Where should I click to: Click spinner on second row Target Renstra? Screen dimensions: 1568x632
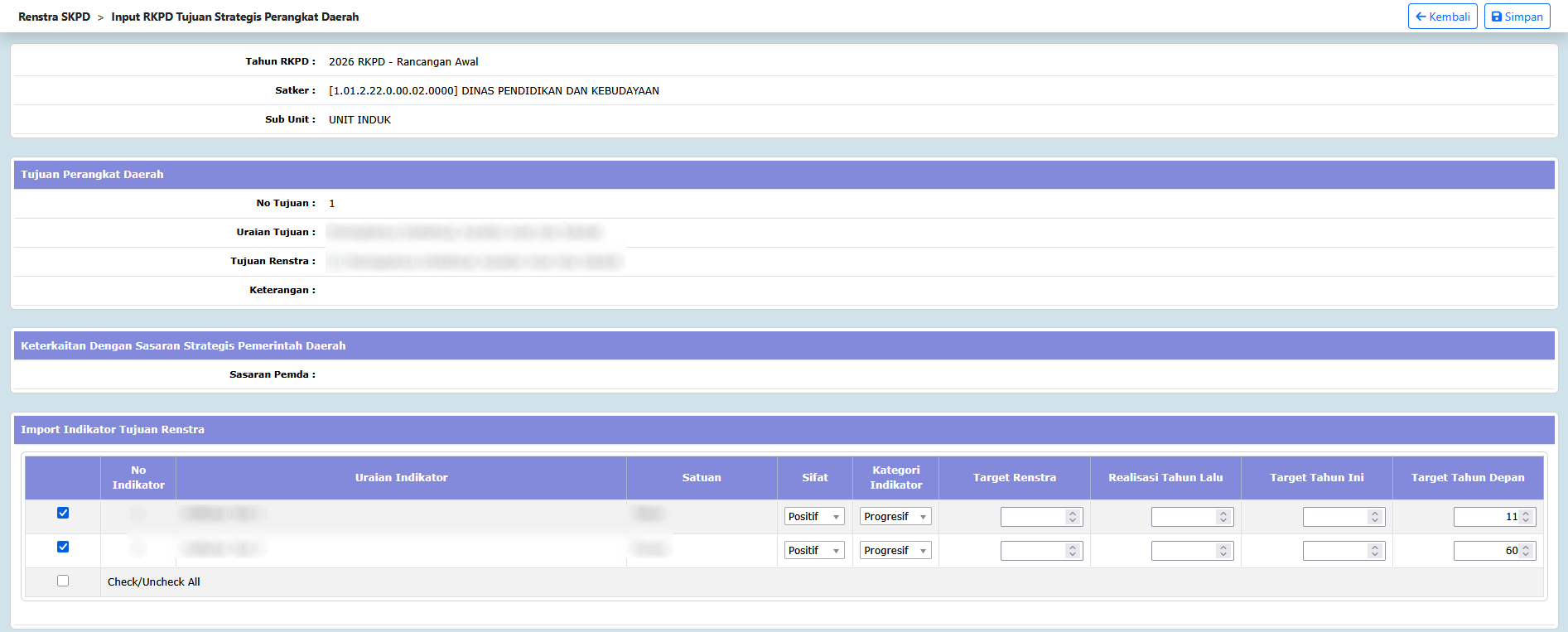click(1073, 551)
